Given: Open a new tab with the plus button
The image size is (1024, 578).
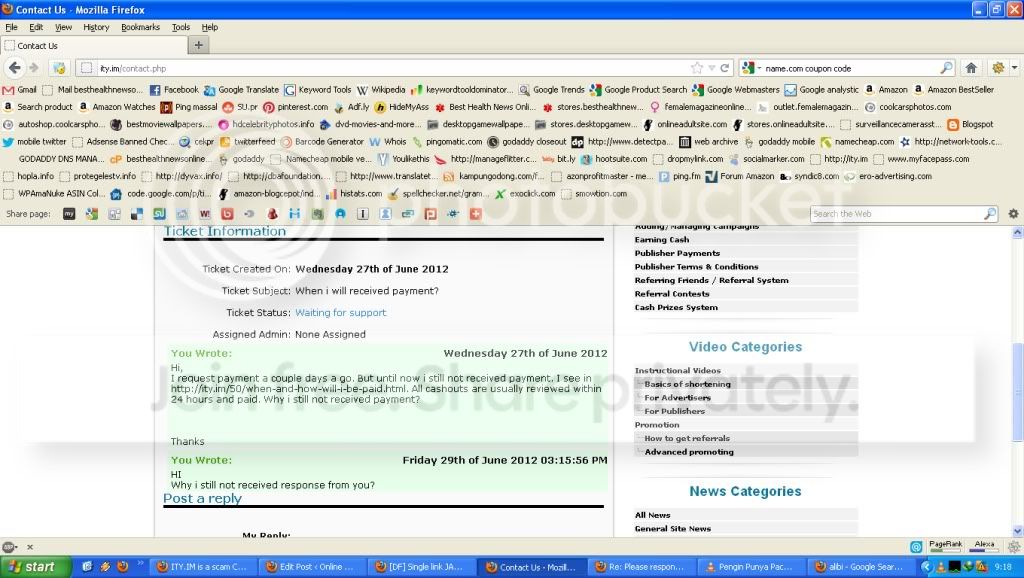Looking at the screenshot, I should 199,45.
